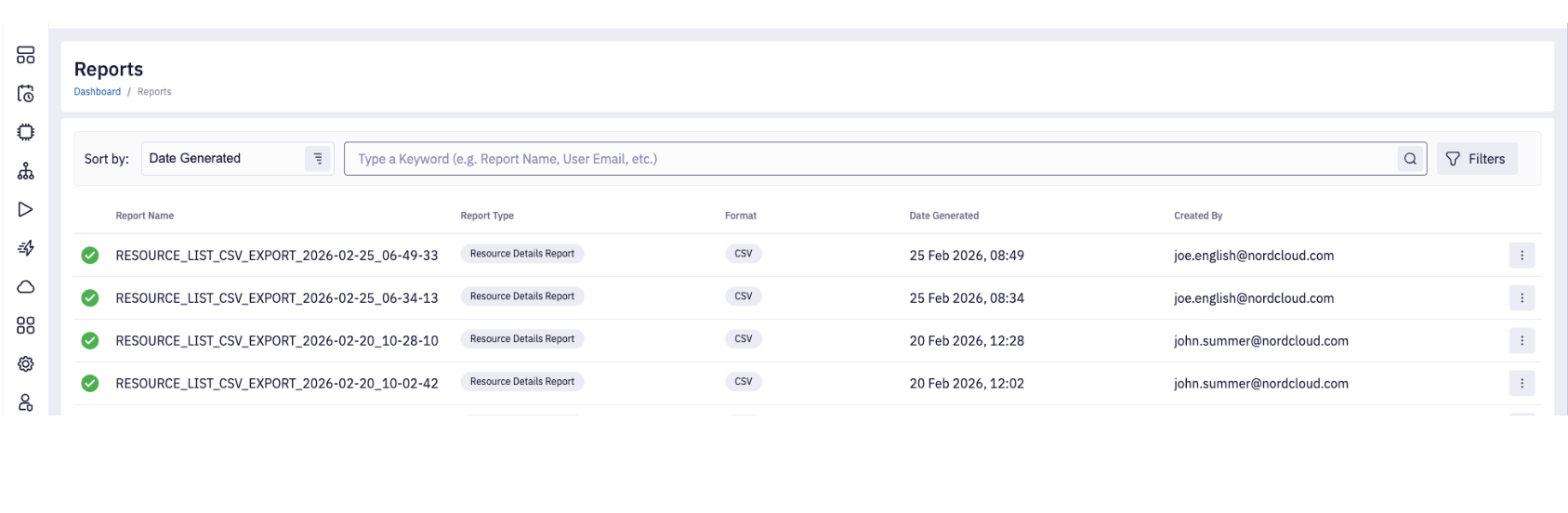
Task: Select report RESOURCE_LIST_CSV_EXPORT_2026-02-25_06-34-13
Action: click(277, 298)
